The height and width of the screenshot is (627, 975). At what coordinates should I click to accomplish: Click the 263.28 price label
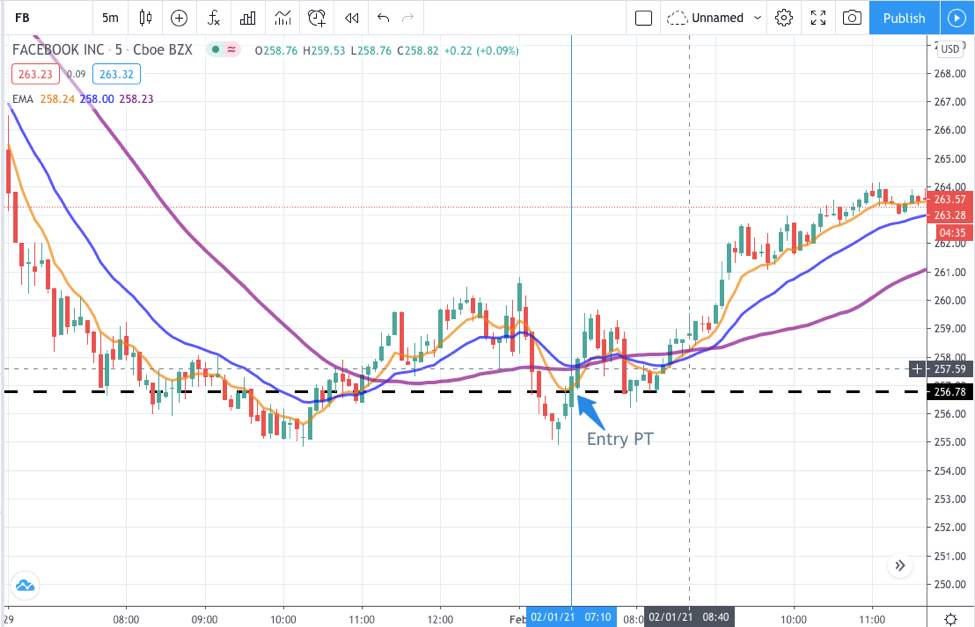(950, 215)
